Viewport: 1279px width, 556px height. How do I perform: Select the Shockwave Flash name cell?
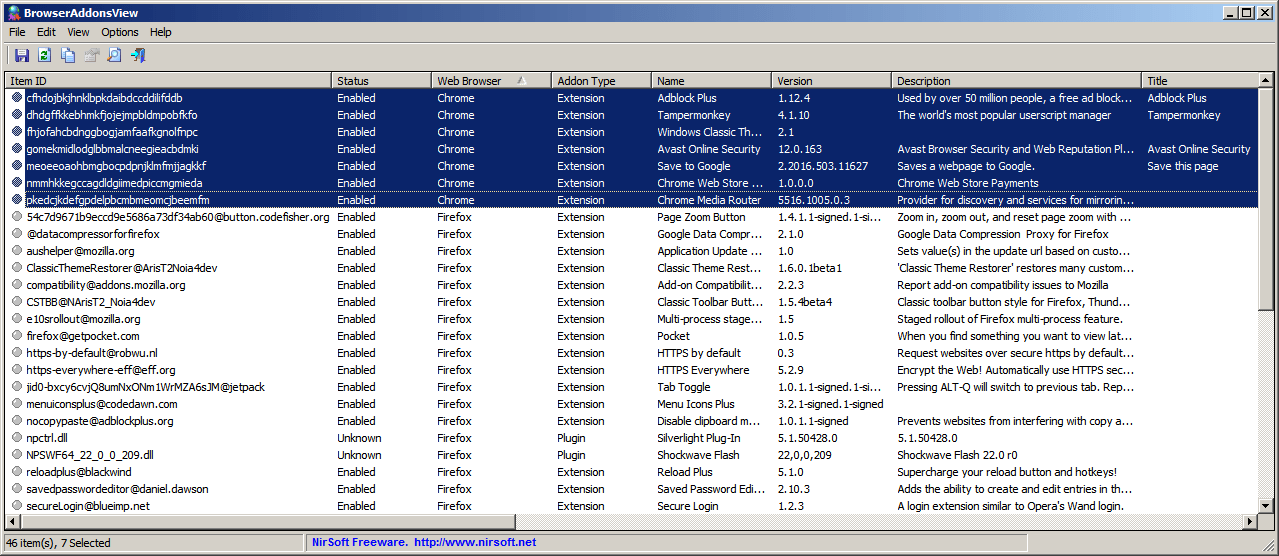(699, 455)
